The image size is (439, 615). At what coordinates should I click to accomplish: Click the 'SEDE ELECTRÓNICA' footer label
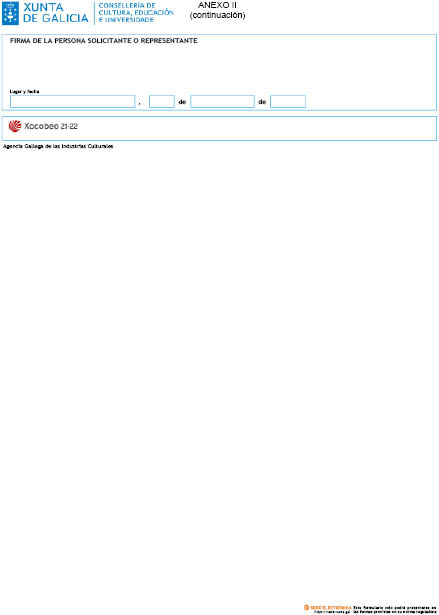pos(331,608)
